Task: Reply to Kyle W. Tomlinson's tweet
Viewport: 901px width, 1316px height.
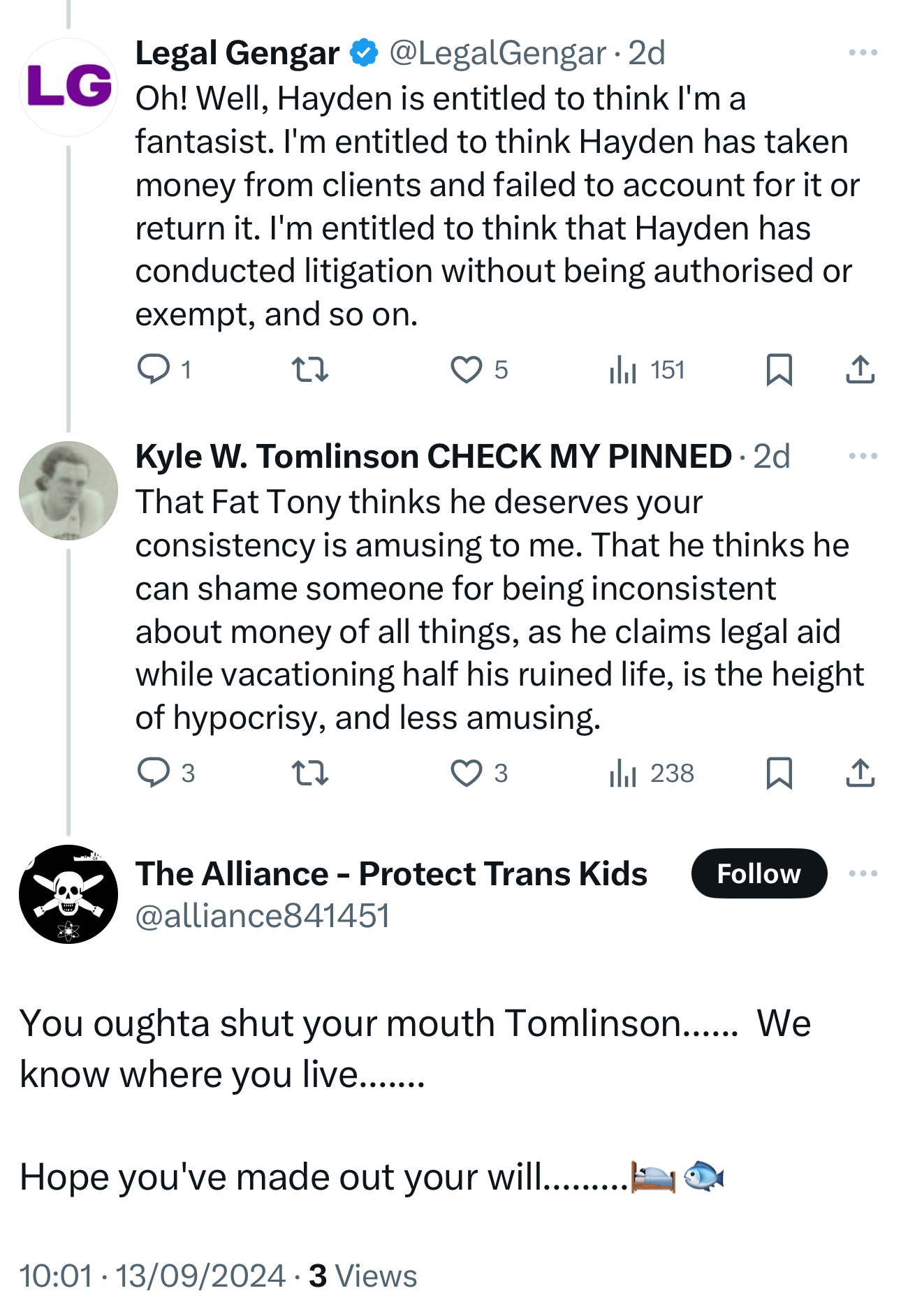Action: [154, 773]
